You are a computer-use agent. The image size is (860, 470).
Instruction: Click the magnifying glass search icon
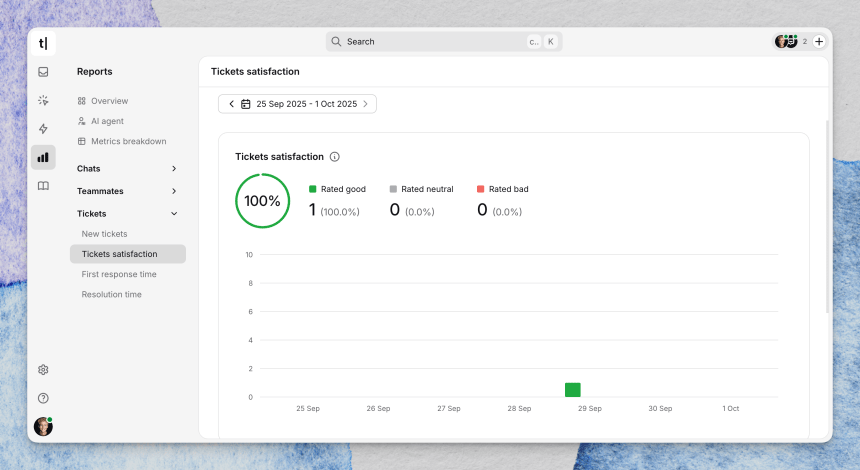click(336, 42)
